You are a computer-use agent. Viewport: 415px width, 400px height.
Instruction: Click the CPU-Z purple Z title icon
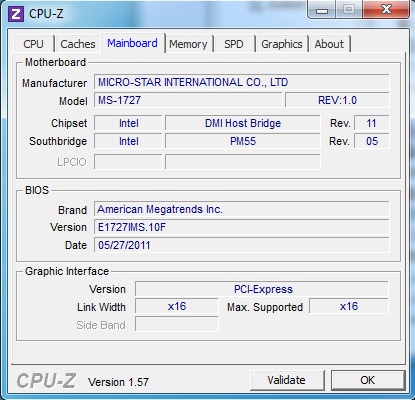16,14
